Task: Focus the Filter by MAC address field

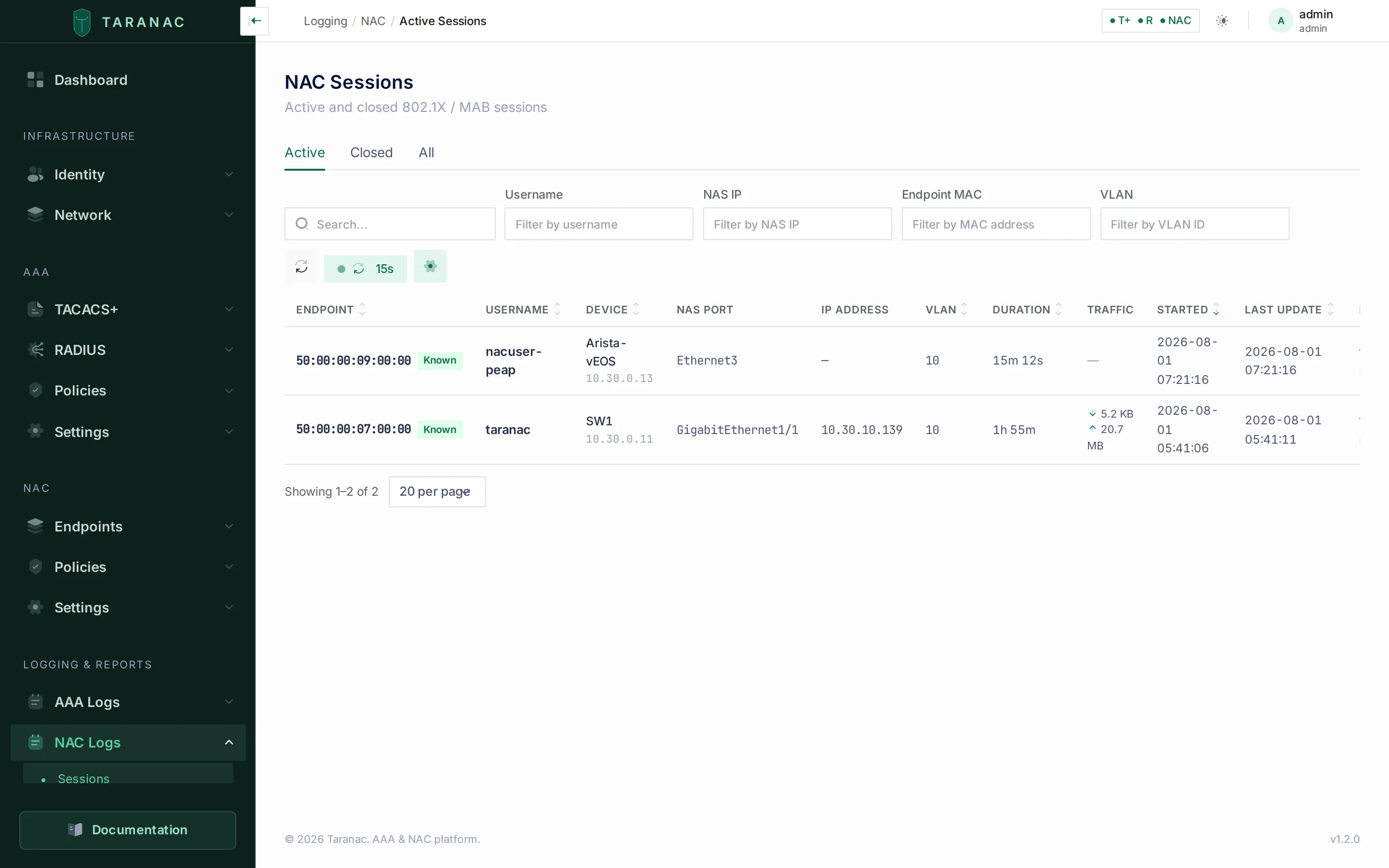Action: point(996,224)
